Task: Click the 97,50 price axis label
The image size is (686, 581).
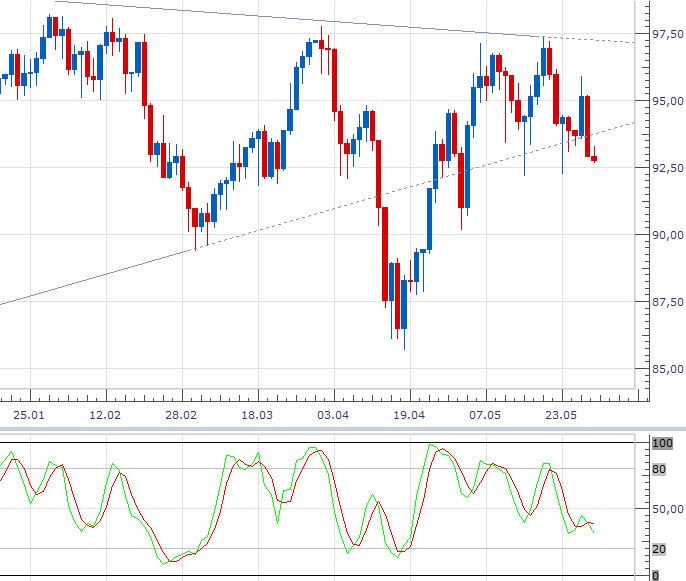Action: pos(668,34)
